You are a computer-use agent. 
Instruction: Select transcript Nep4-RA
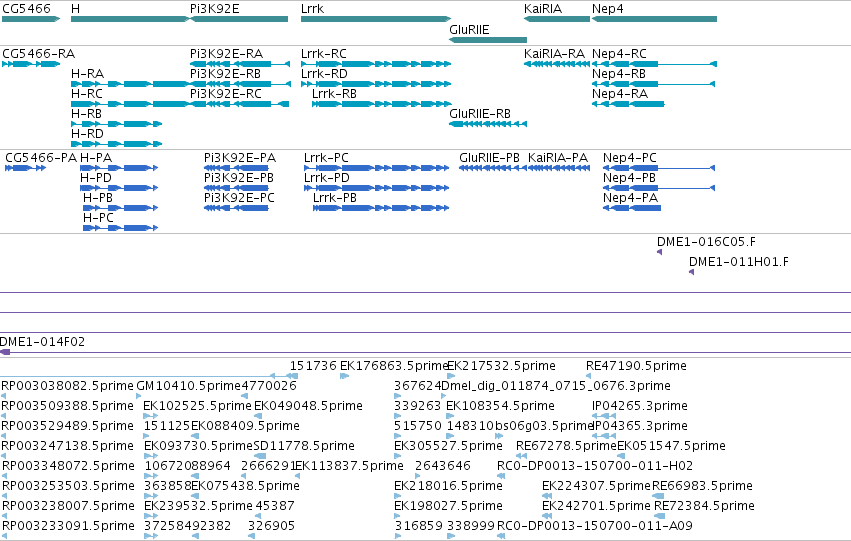pyautogui.click(x=628, y=104)
